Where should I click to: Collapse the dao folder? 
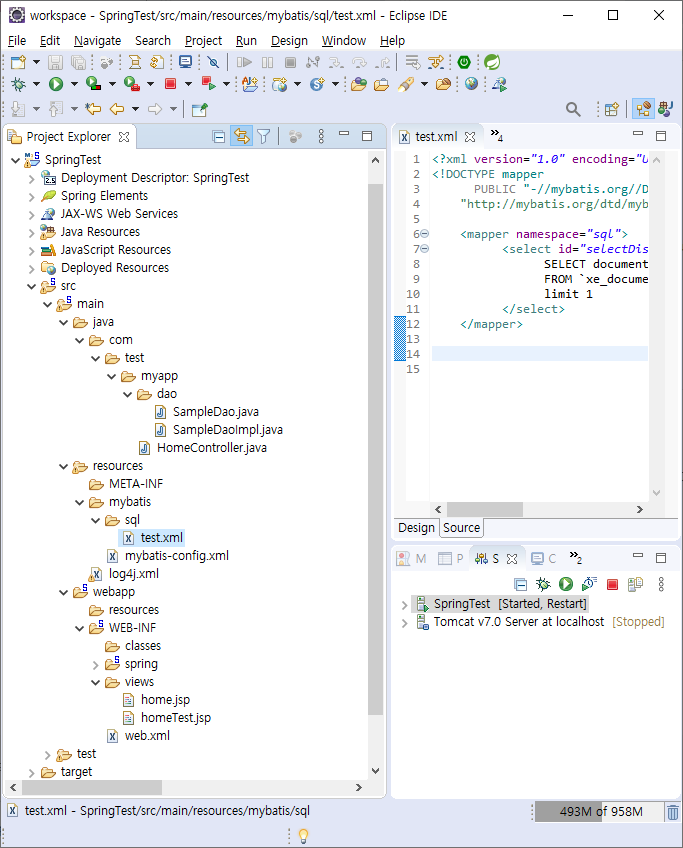click(x=128, y=395)
